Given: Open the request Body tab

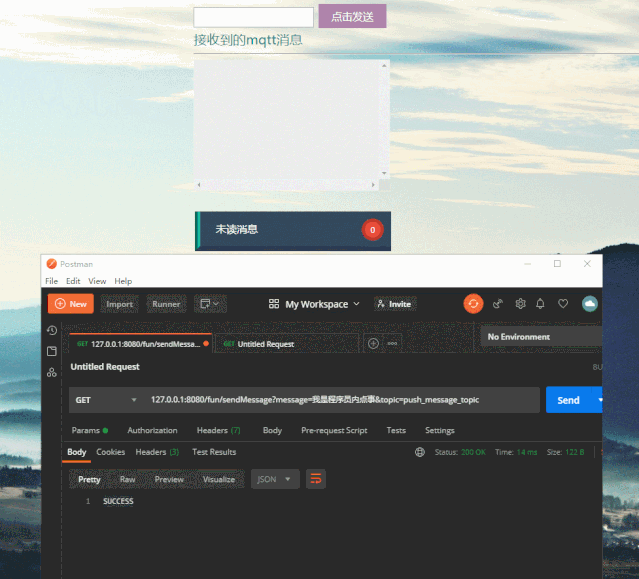Looking at the screenshot, I should 272,430.
